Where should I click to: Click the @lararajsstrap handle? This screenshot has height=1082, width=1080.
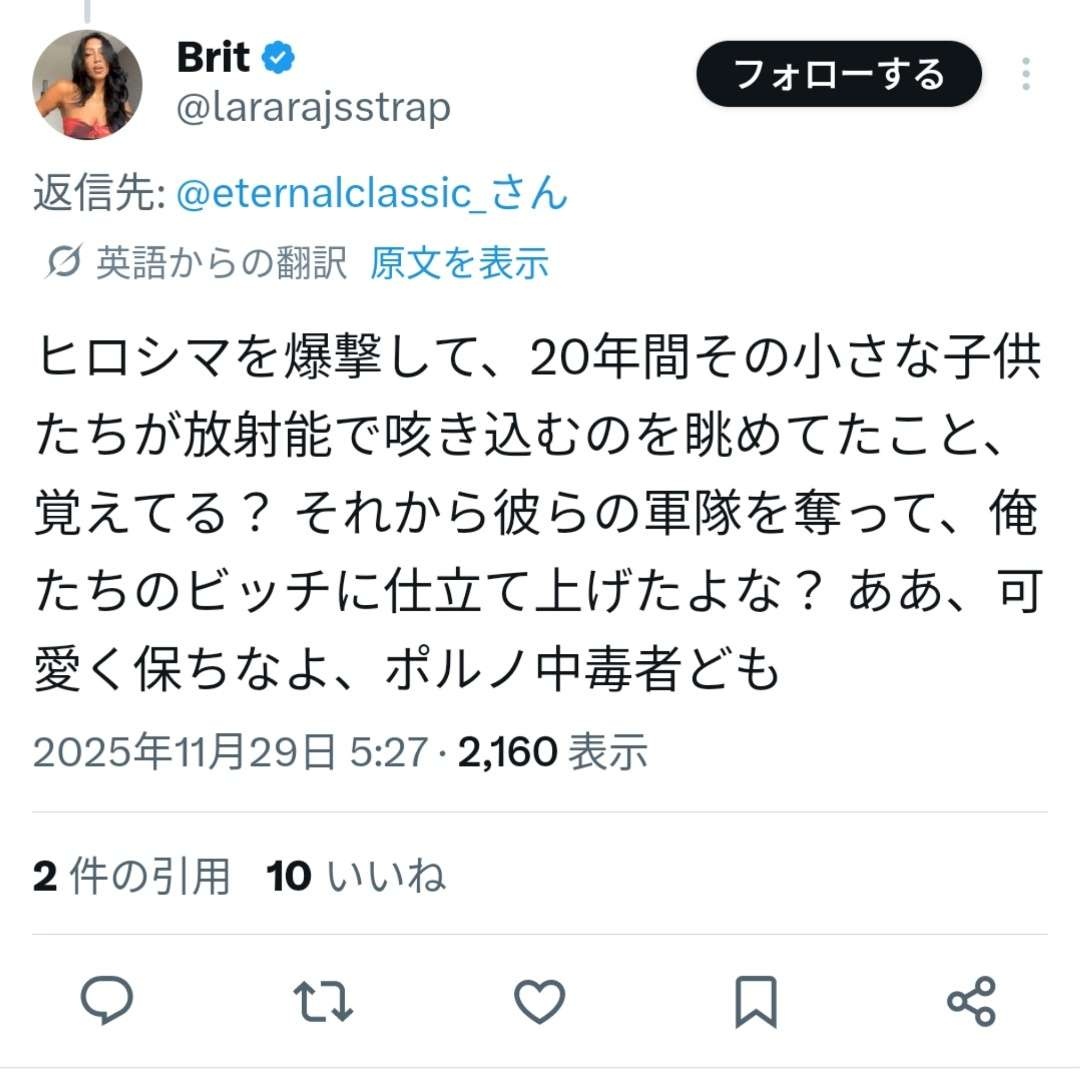click(x=313, y=109)
